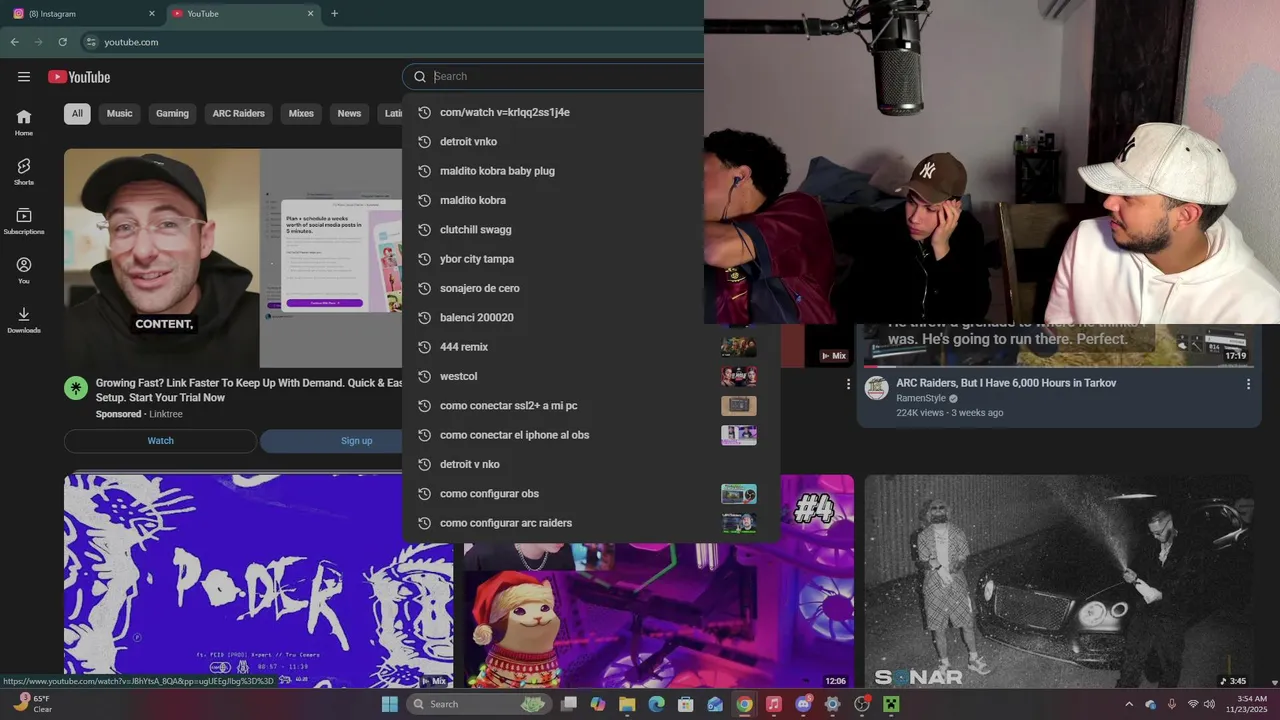
Task: Open Downloads in the sidebar
Action: [24, 320]
